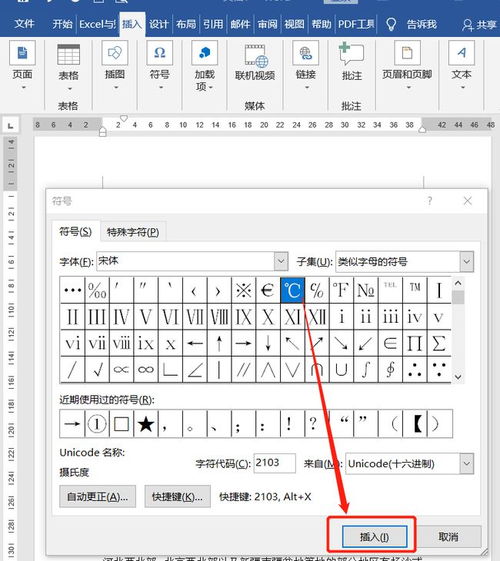Click the 自动更正(A) button
This screenshot has height=561, width=500.
click(x=97, y=497)
